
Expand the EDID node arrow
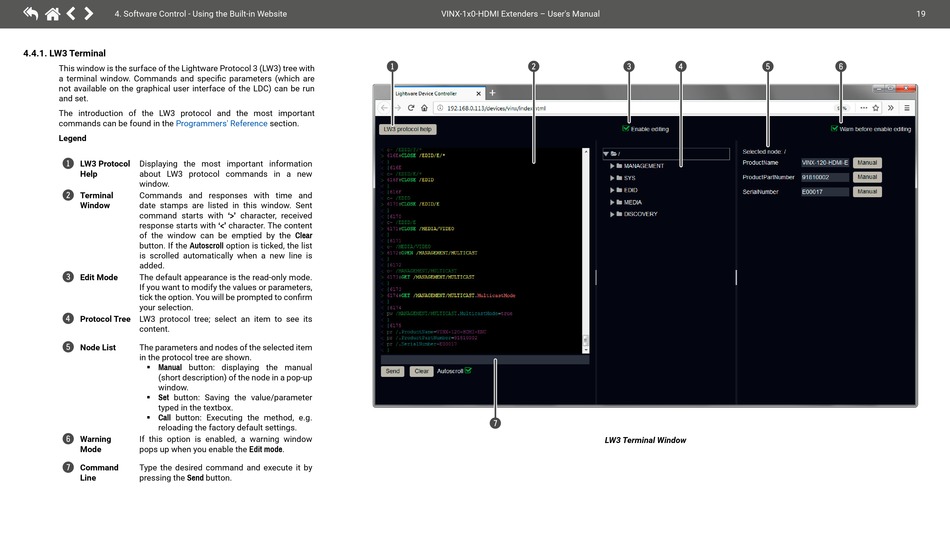[612, 190]
